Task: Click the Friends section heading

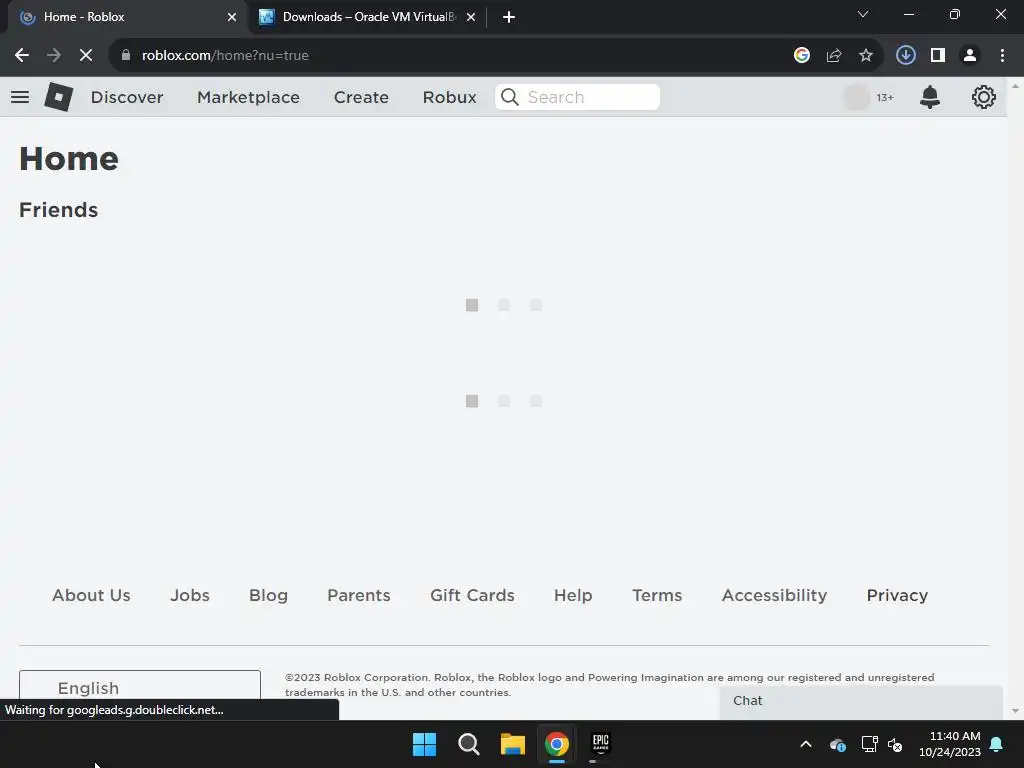Action: [59, 210]
